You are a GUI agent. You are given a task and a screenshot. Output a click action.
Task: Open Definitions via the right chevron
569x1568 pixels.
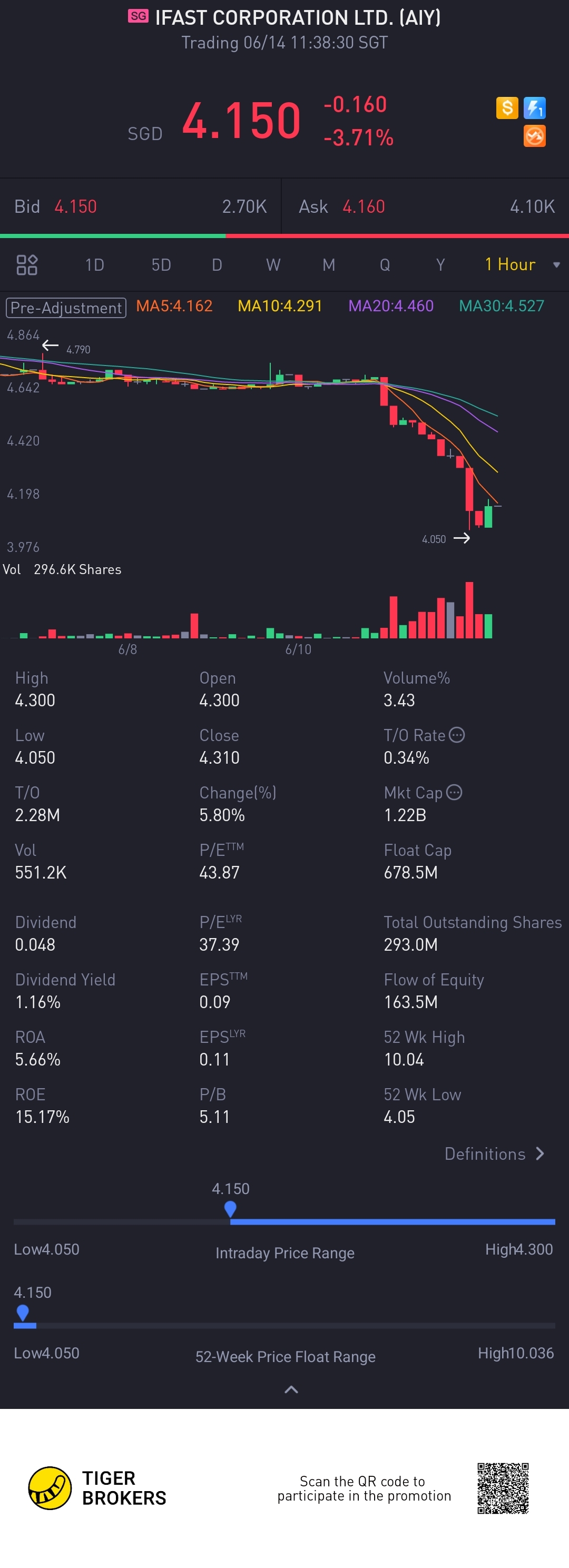coord(540,1153)
